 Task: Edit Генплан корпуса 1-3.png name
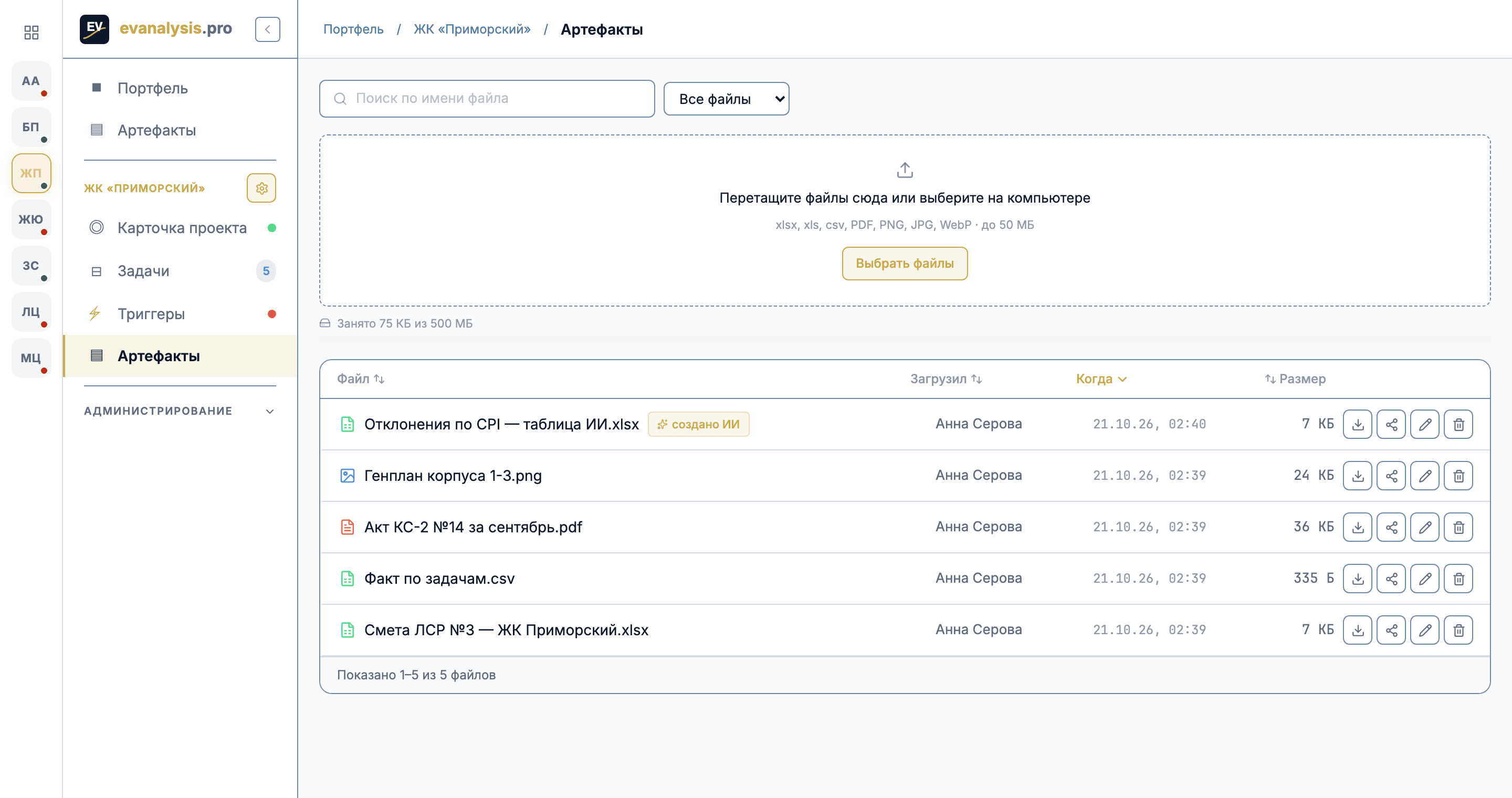[1424, 476]
